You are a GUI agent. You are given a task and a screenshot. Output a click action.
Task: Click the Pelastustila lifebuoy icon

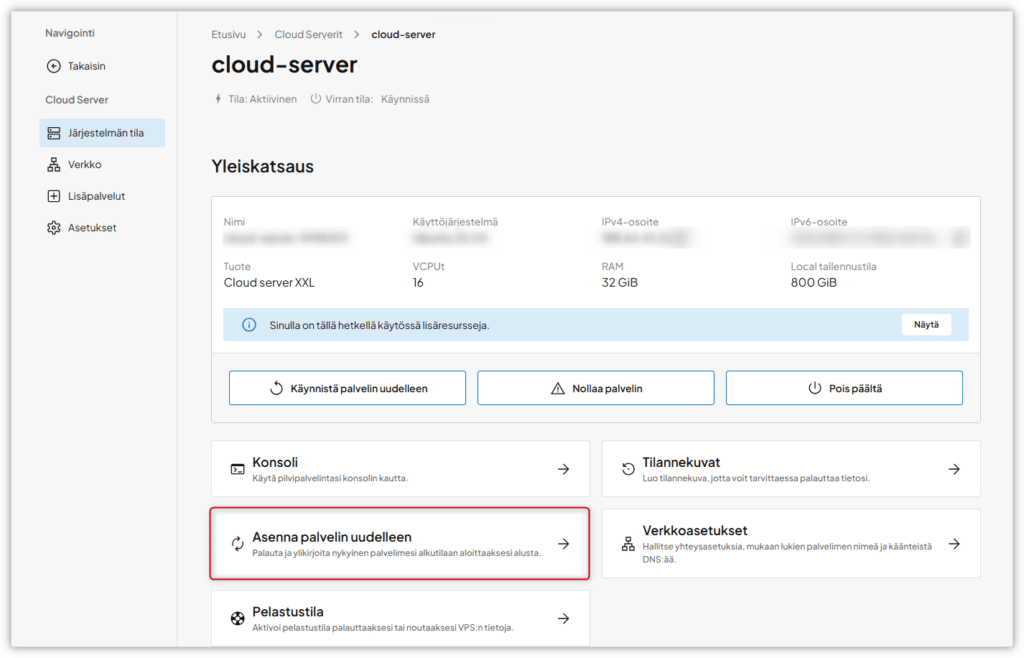pyautogui.click(x=237, y=618)
